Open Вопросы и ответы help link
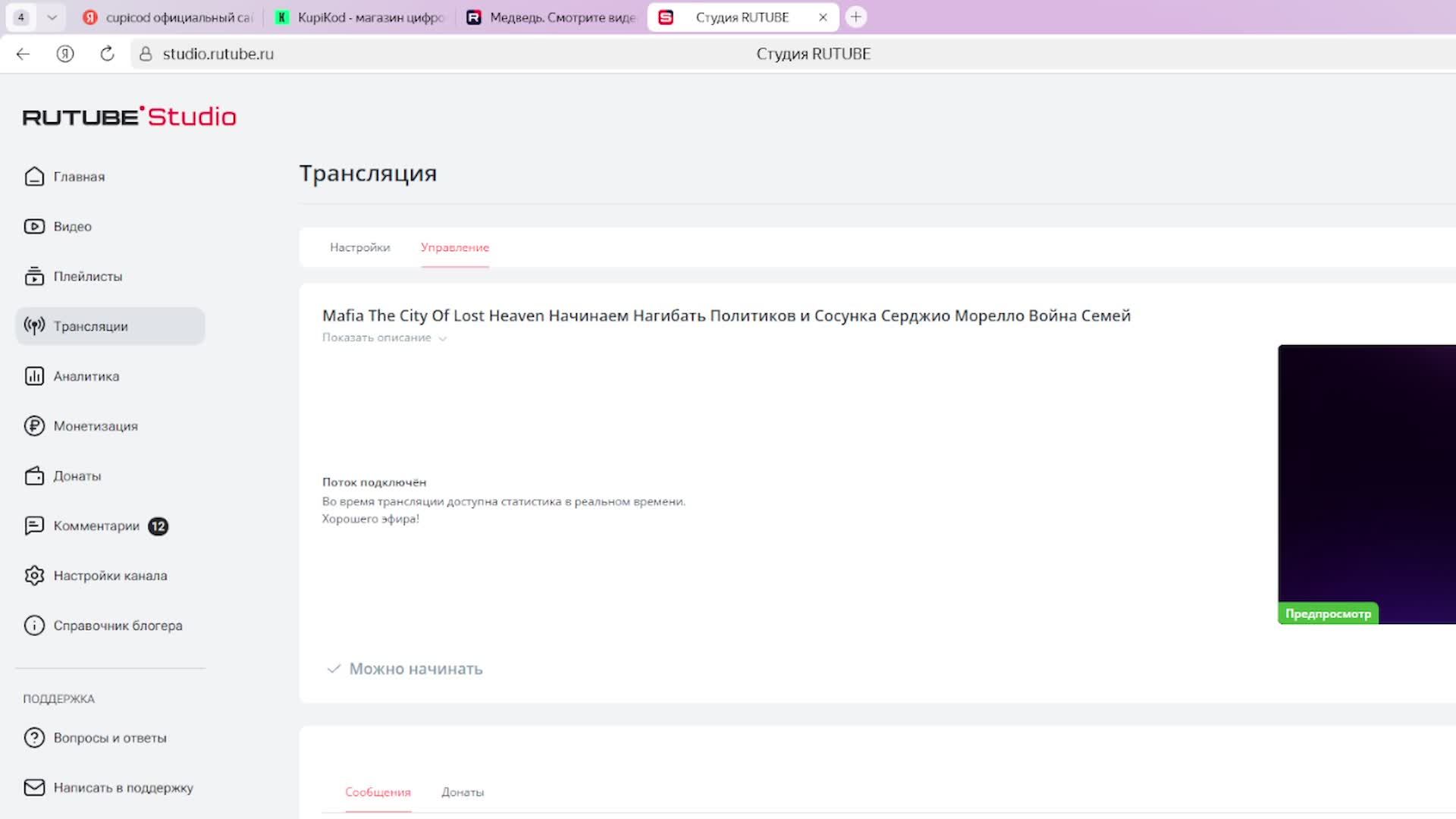This screenshot has width=1456, height=819. coord(110,738)
